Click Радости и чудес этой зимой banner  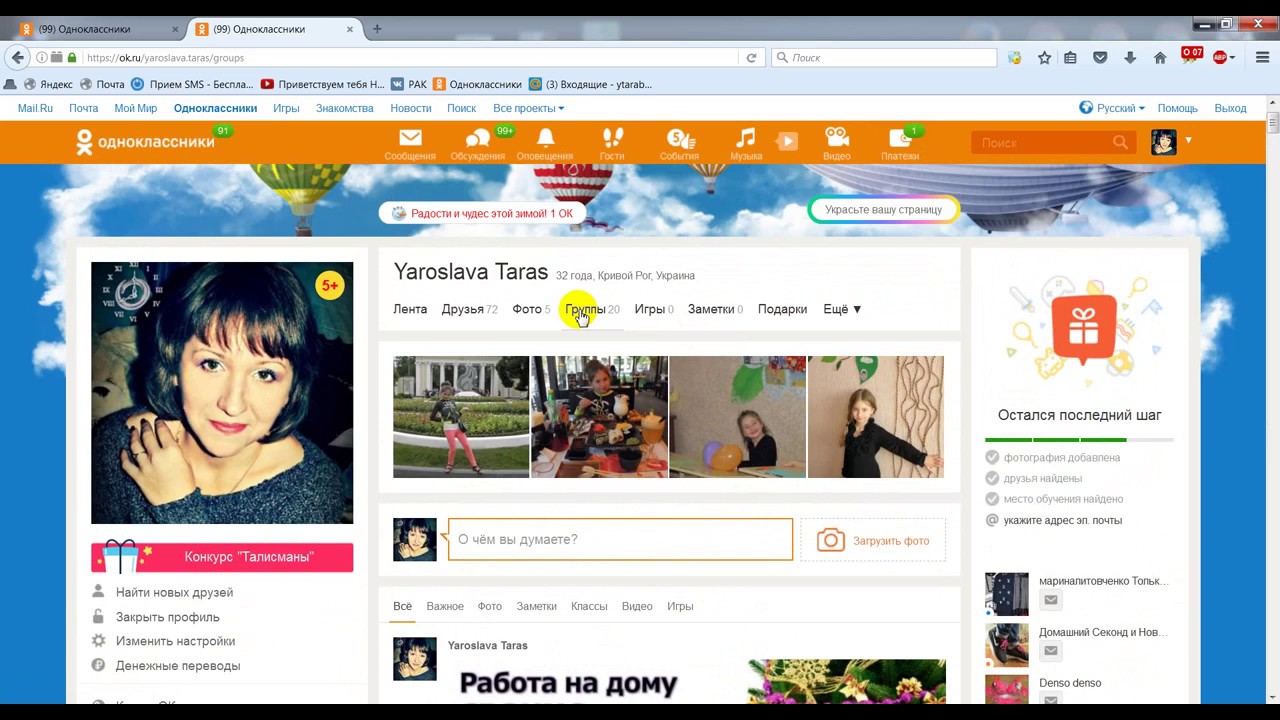[482, 213]
